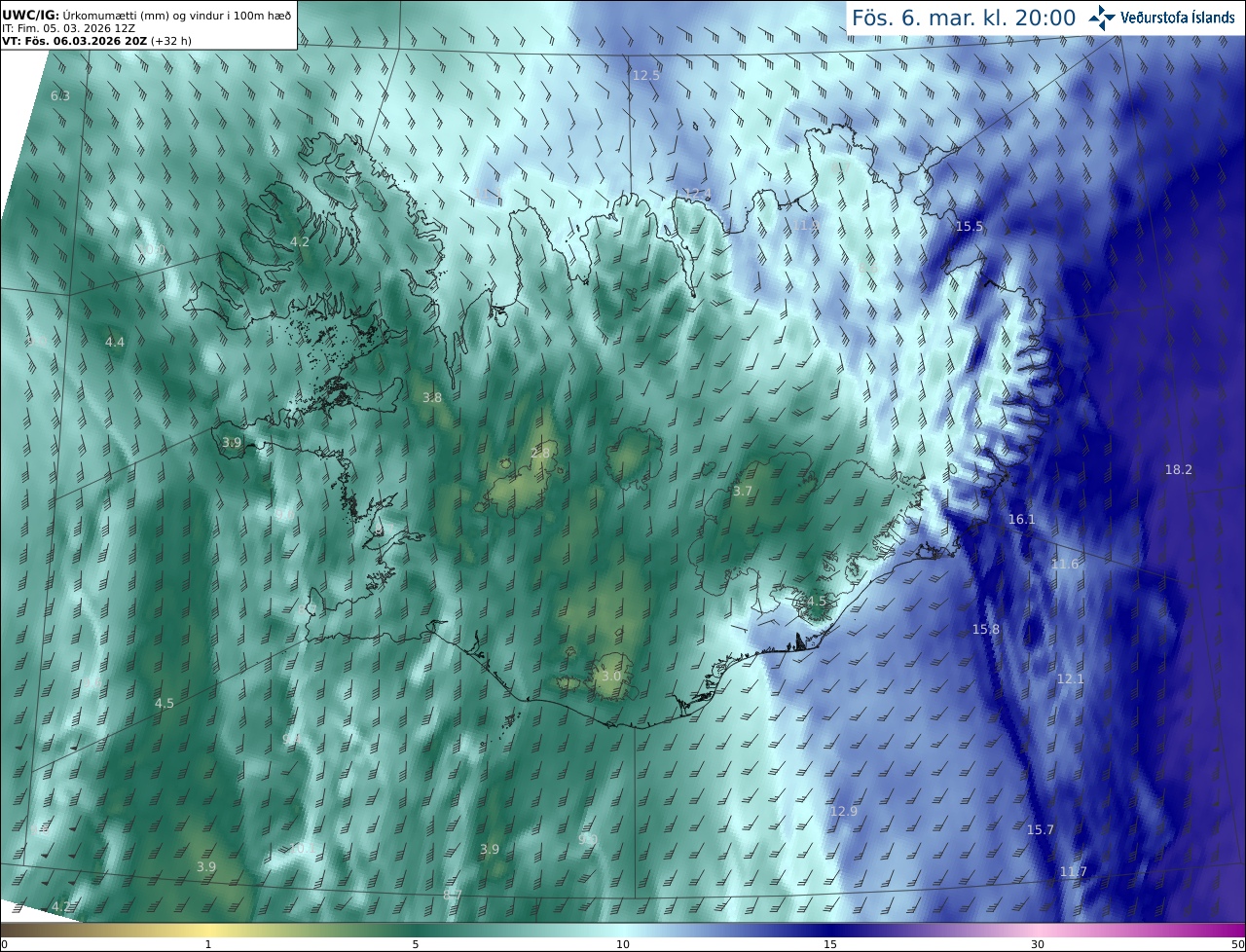Image resolution: width=1246 pixels, height=952 pixels.
Task: Click the 4.4 value on the map
Action: [115, 342]
